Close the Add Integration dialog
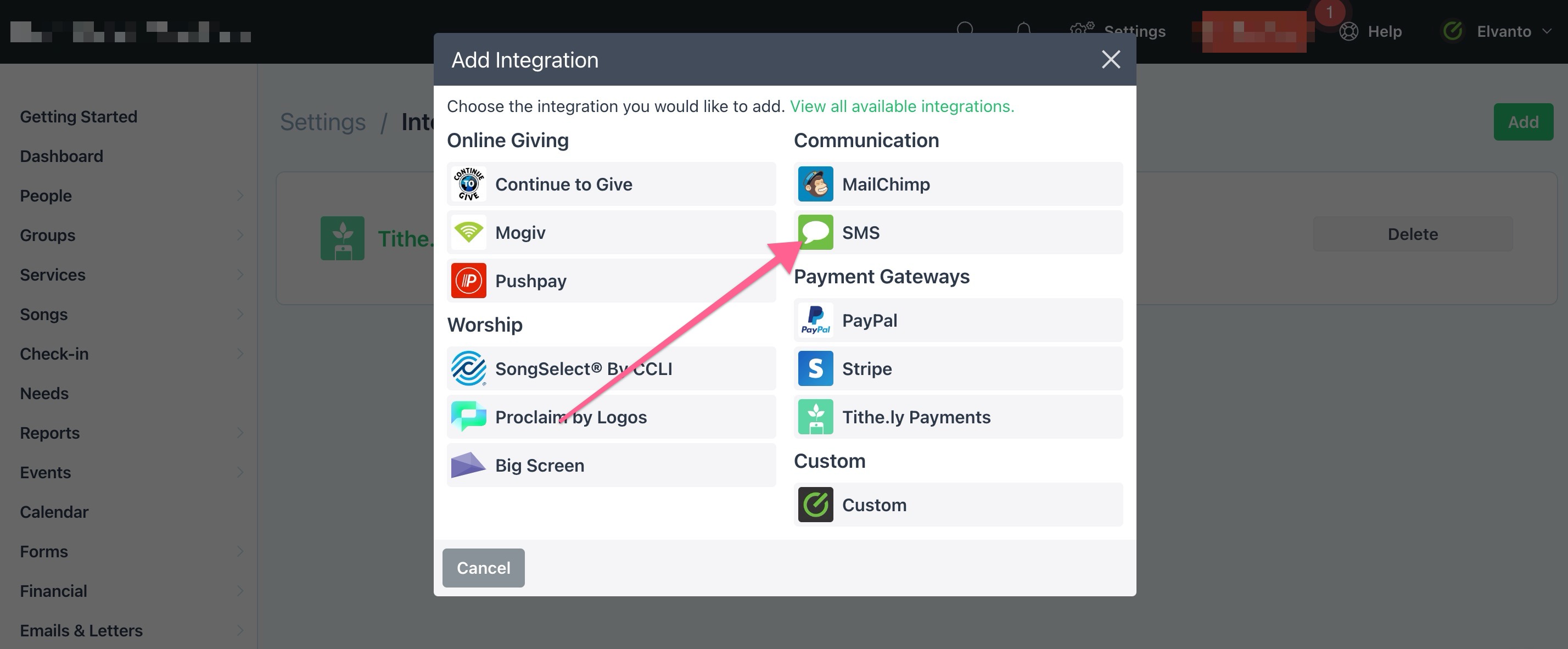The height and width of the screenshot is (649, 1568). 1111,60
